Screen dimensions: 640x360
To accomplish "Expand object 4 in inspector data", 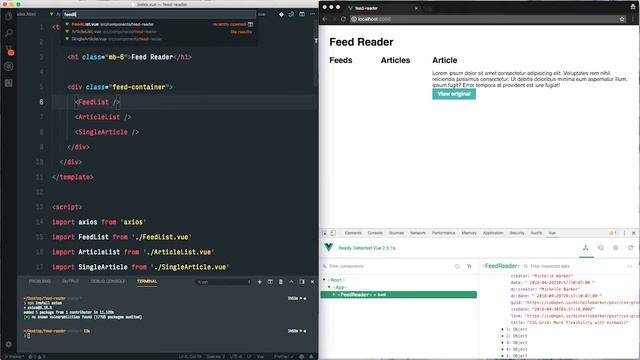I will 502,349.
